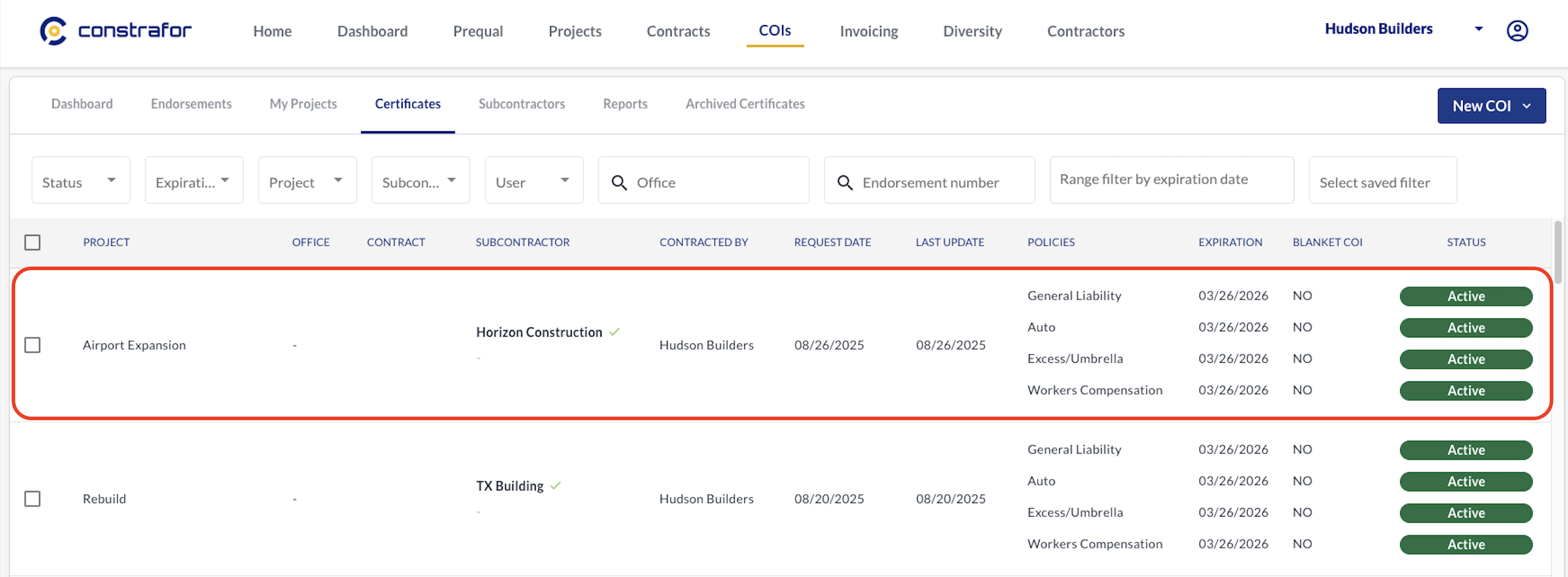
Task: Check the Rebuild row checkbox
Action: [x=32, y=499]
